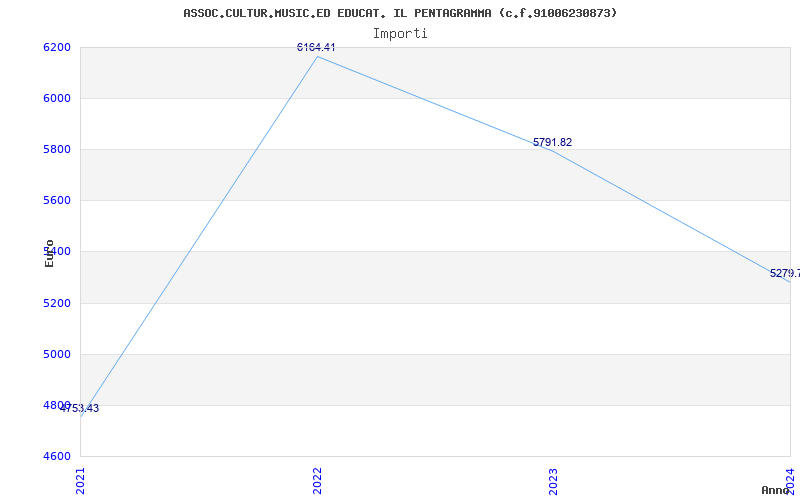
Task: Select the 6000 y-axis value
Action: click(x=57, y=98)
